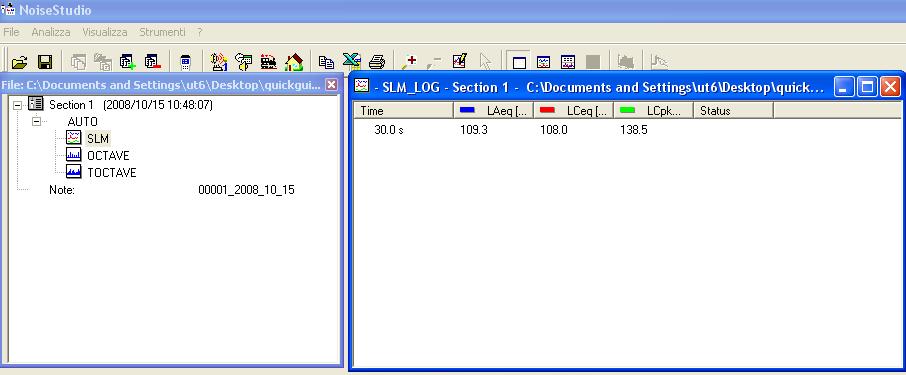The height and width of the screenshot is (375, 906).
Task: Click the Excel export icon
Action: coord(351,61)
